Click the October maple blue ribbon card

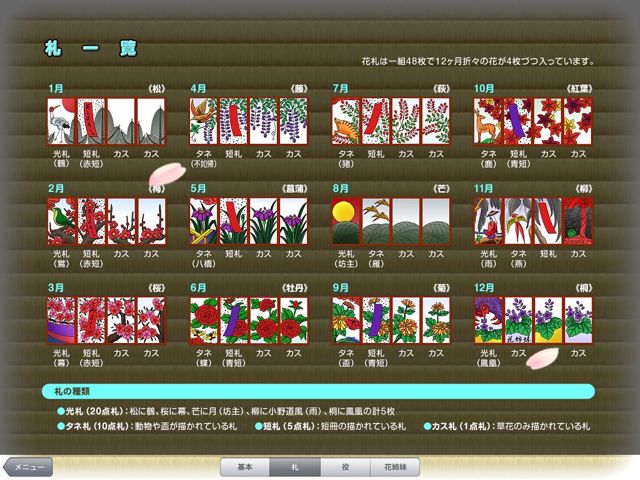coord(518,121)
